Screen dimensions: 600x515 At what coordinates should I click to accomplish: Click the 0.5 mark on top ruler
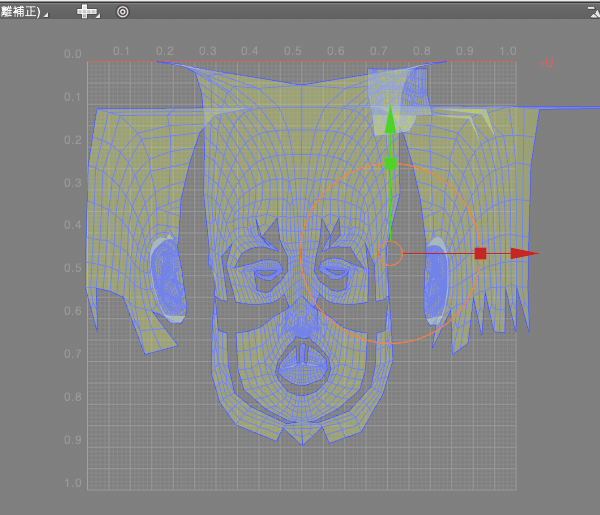point(292,50)
